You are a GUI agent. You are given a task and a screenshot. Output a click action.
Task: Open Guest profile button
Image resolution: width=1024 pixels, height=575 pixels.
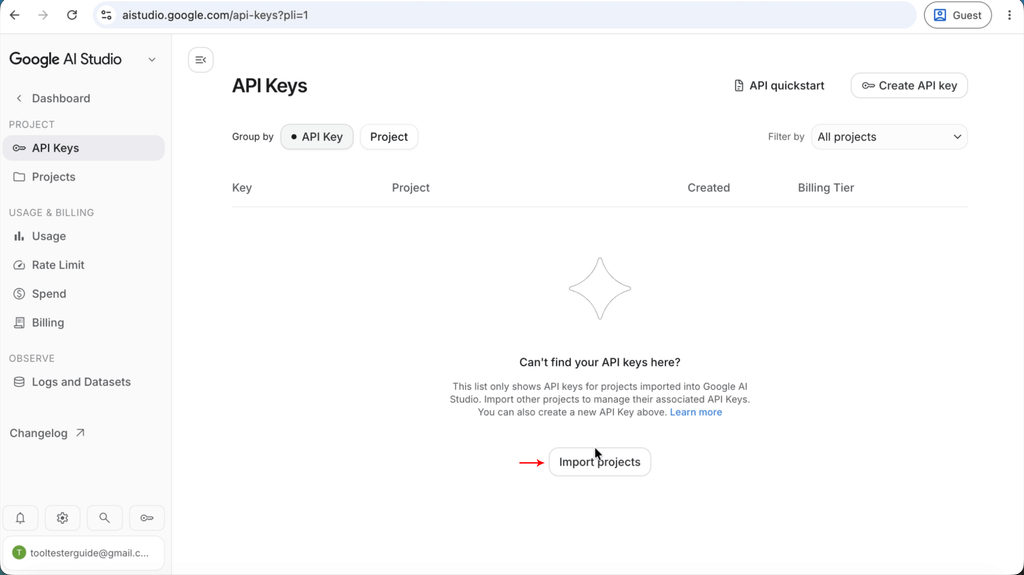957,15
